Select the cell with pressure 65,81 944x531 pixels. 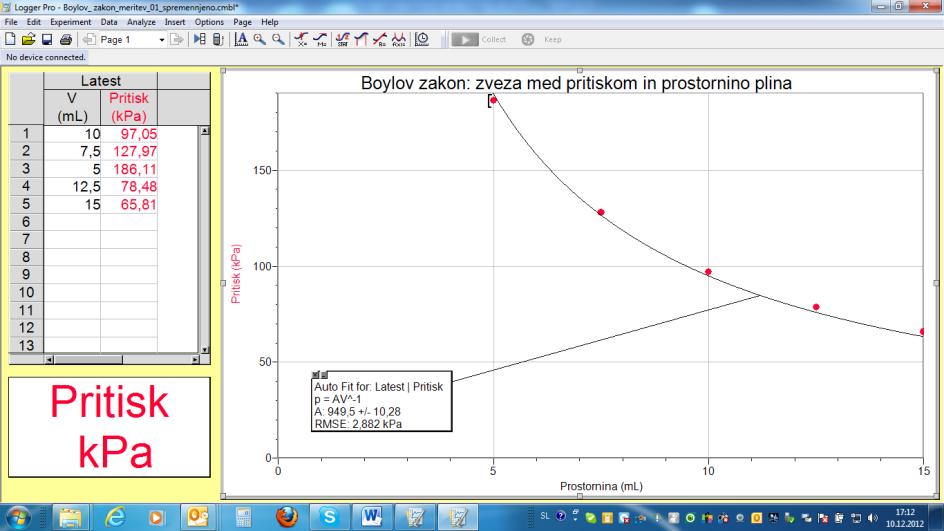point(129,204)
